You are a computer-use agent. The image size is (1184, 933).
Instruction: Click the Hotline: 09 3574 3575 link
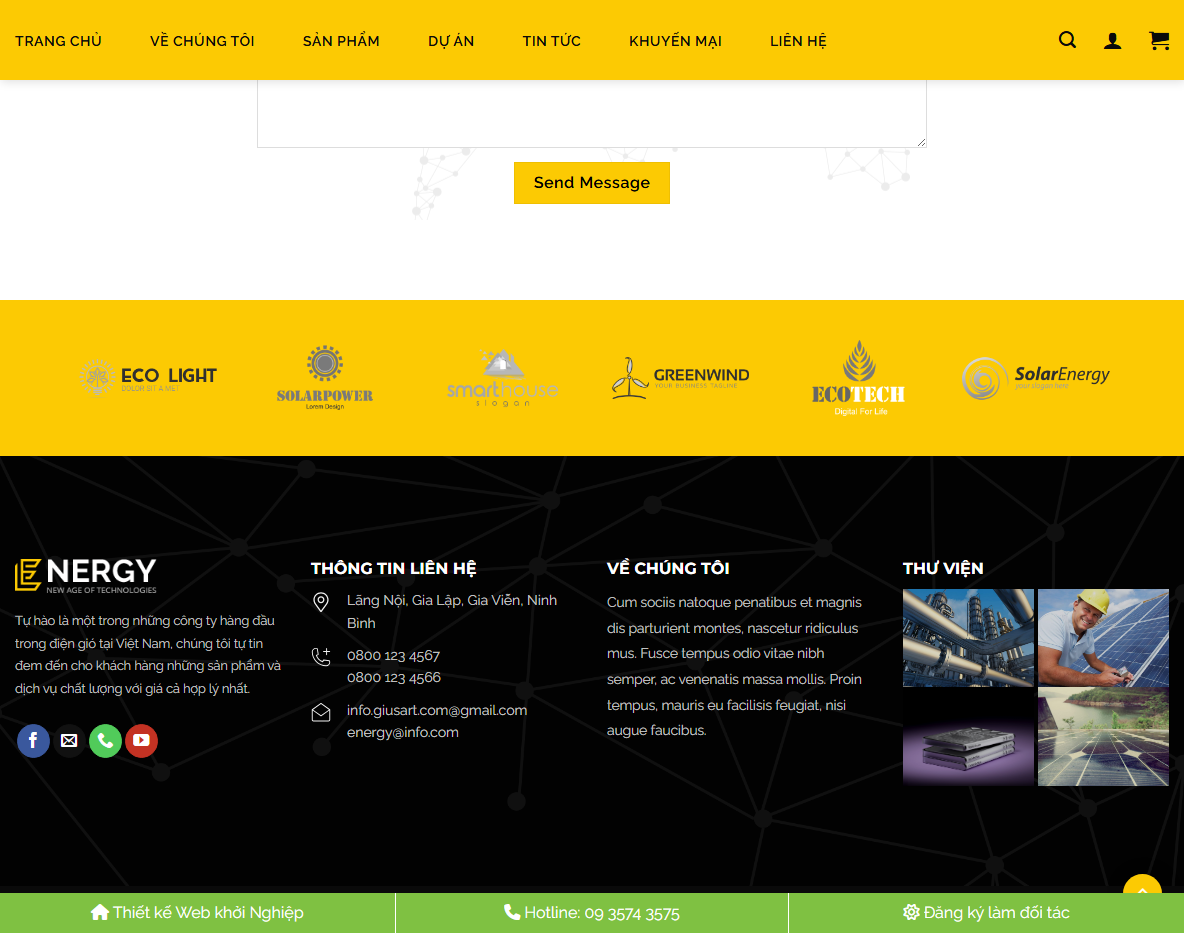click(592, 913)
